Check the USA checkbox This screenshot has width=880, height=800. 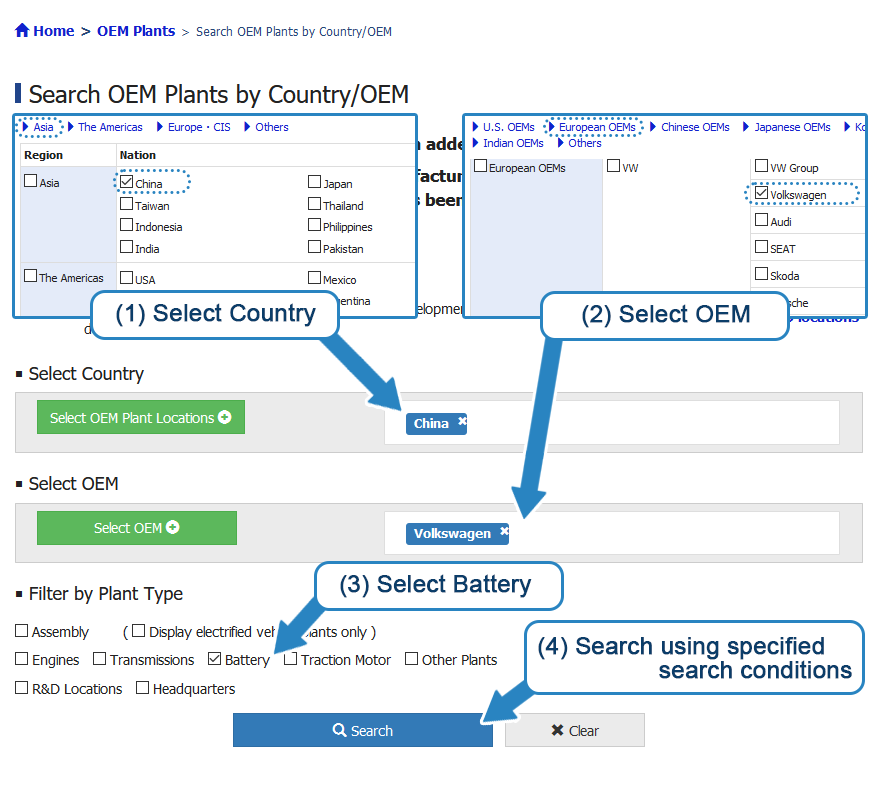point(126,278)
